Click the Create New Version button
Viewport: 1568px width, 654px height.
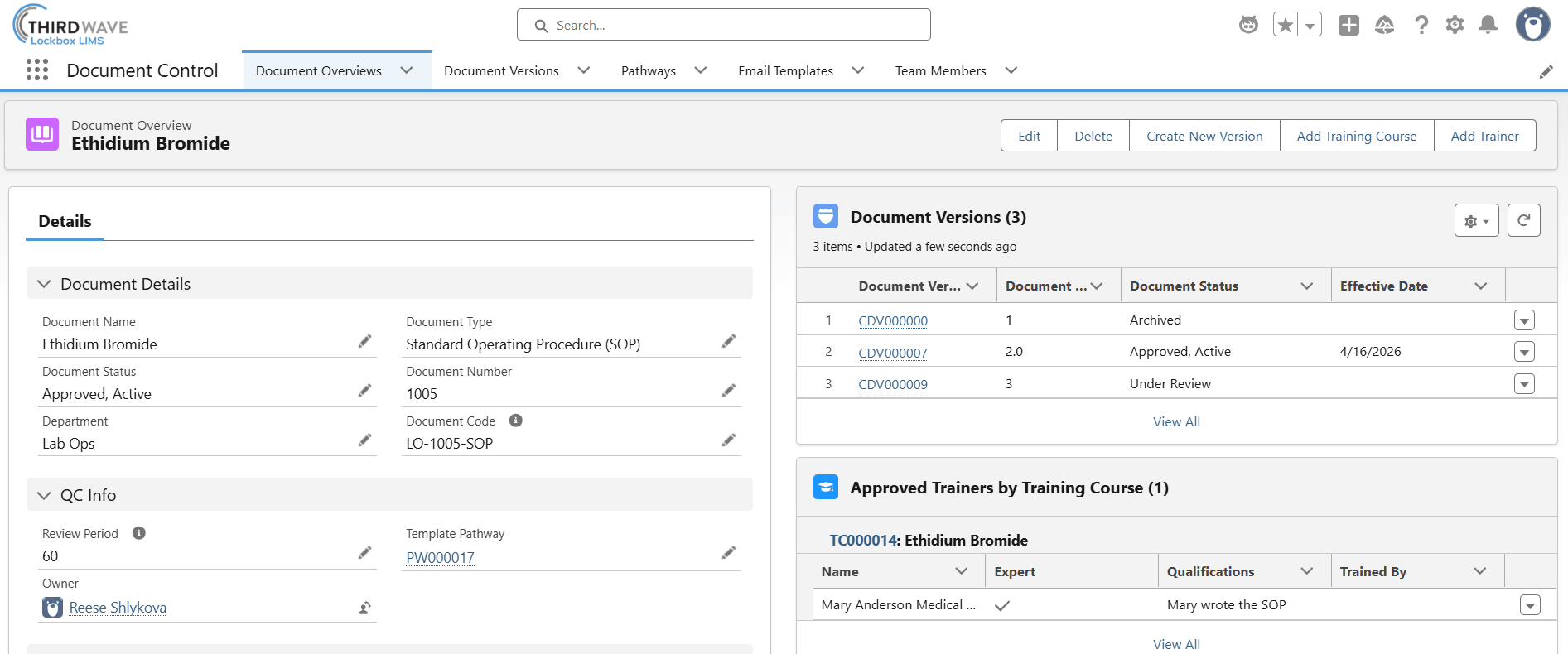(1204, 136)
